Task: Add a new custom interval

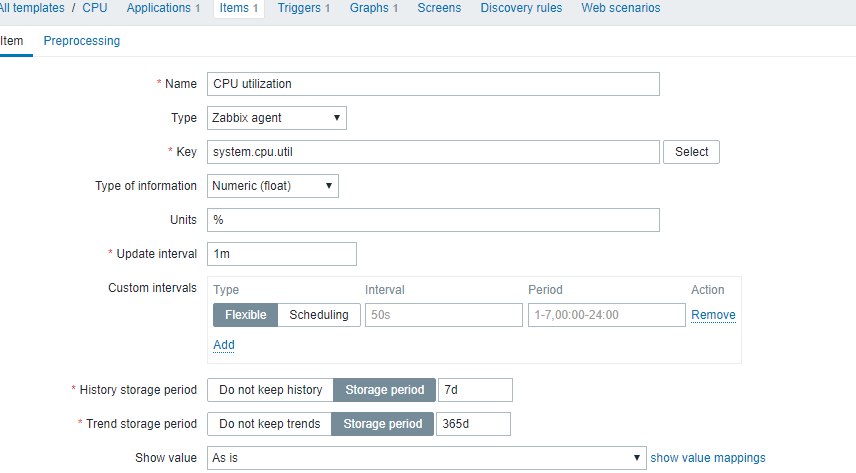Action: tap(224, 345)
